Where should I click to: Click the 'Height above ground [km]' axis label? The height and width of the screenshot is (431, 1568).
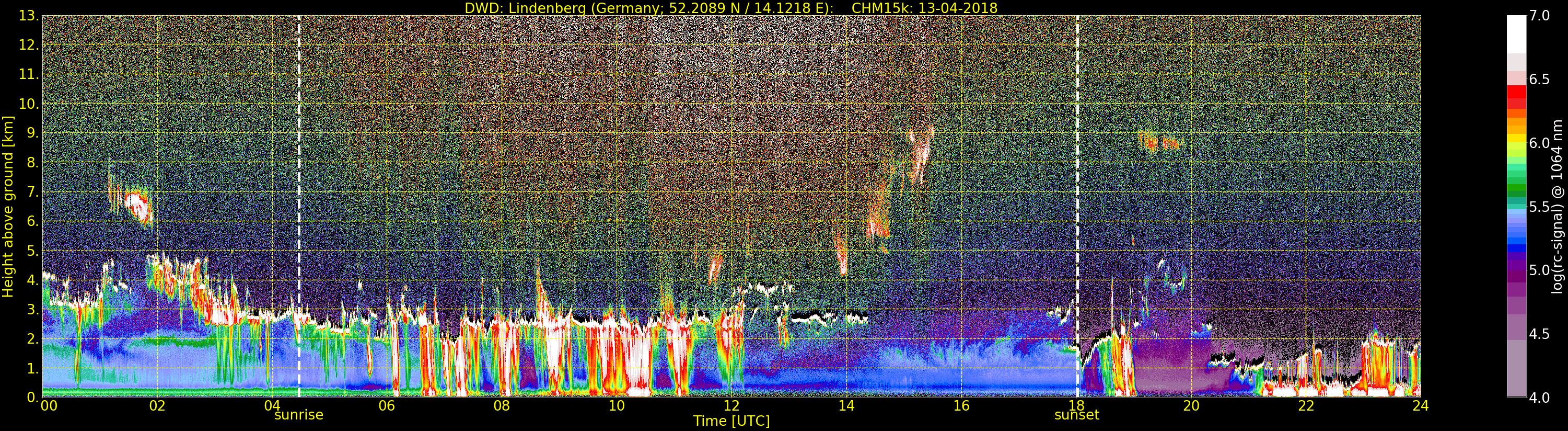(x=8, y=206)
